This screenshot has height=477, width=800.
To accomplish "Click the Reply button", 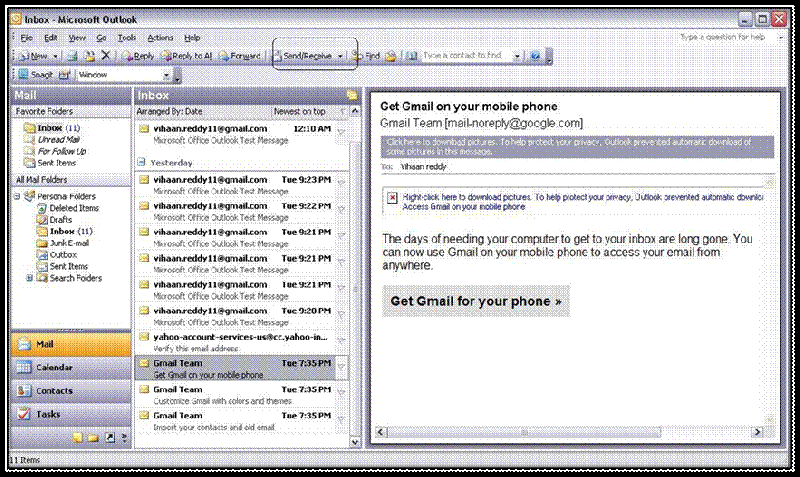I will tap(138, 56).
